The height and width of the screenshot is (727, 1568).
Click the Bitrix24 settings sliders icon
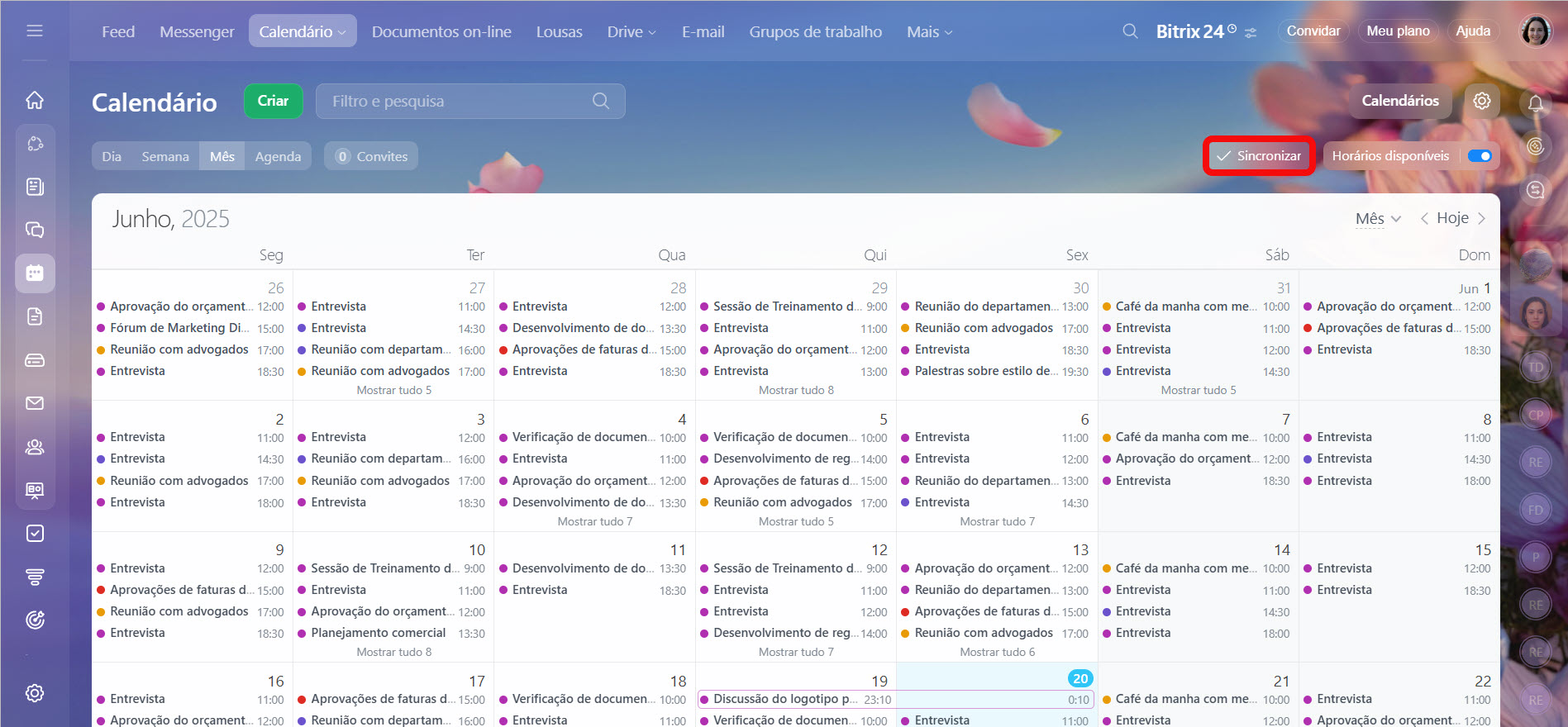pos(1251,32)
